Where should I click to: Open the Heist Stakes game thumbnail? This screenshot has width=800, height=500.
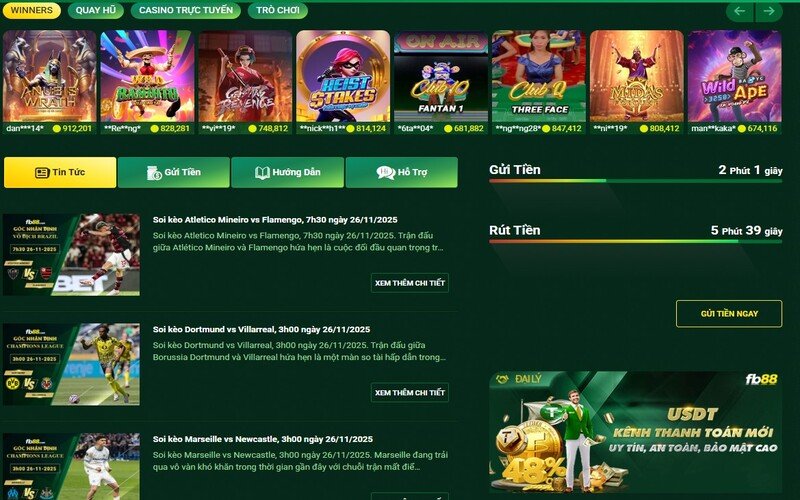(343, 77)
